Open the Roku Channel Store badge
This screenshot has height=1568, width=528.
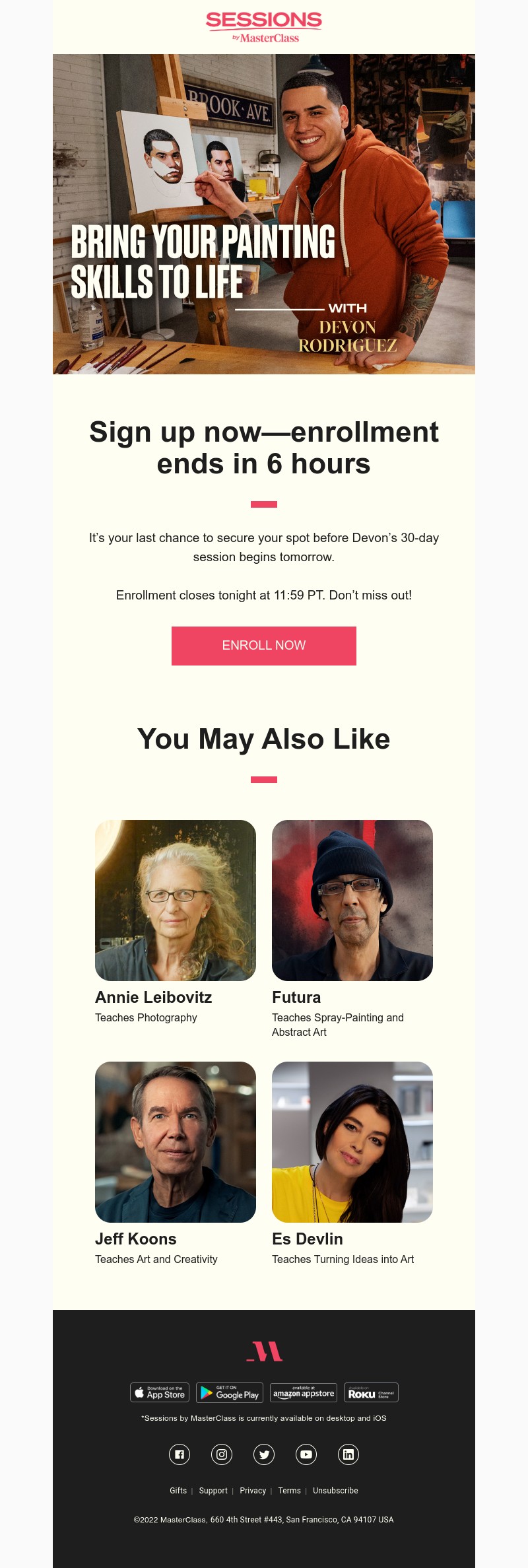(371, 1392)
